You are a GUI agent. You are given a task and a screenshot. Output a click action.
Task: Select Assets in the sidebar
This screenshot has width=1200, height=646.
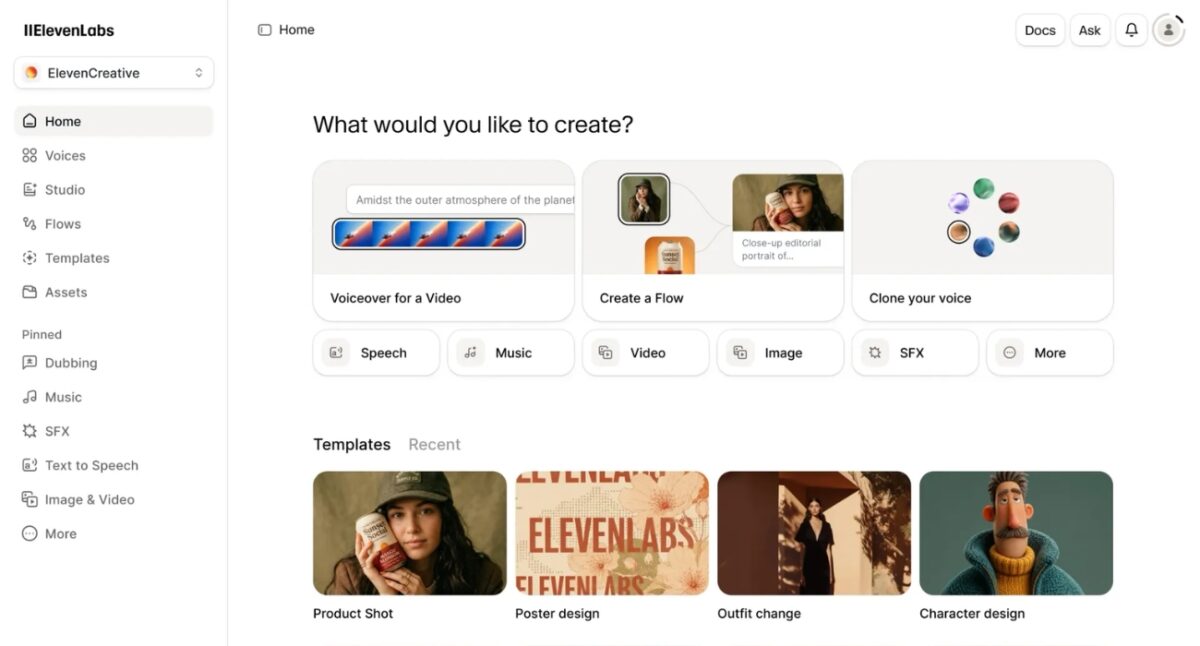pyautogui.click(x=114, y=292)
